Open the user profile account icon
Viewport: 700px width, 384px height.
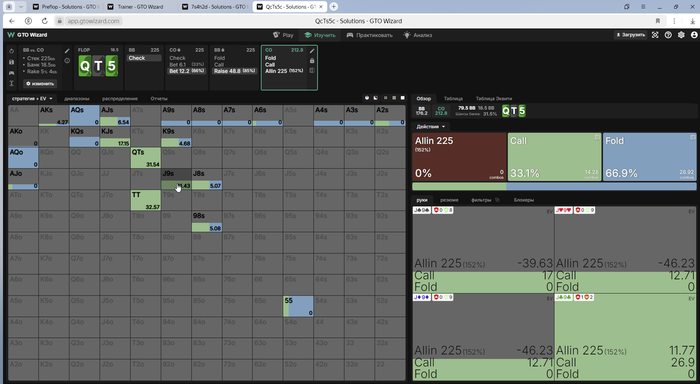[694, 35]
